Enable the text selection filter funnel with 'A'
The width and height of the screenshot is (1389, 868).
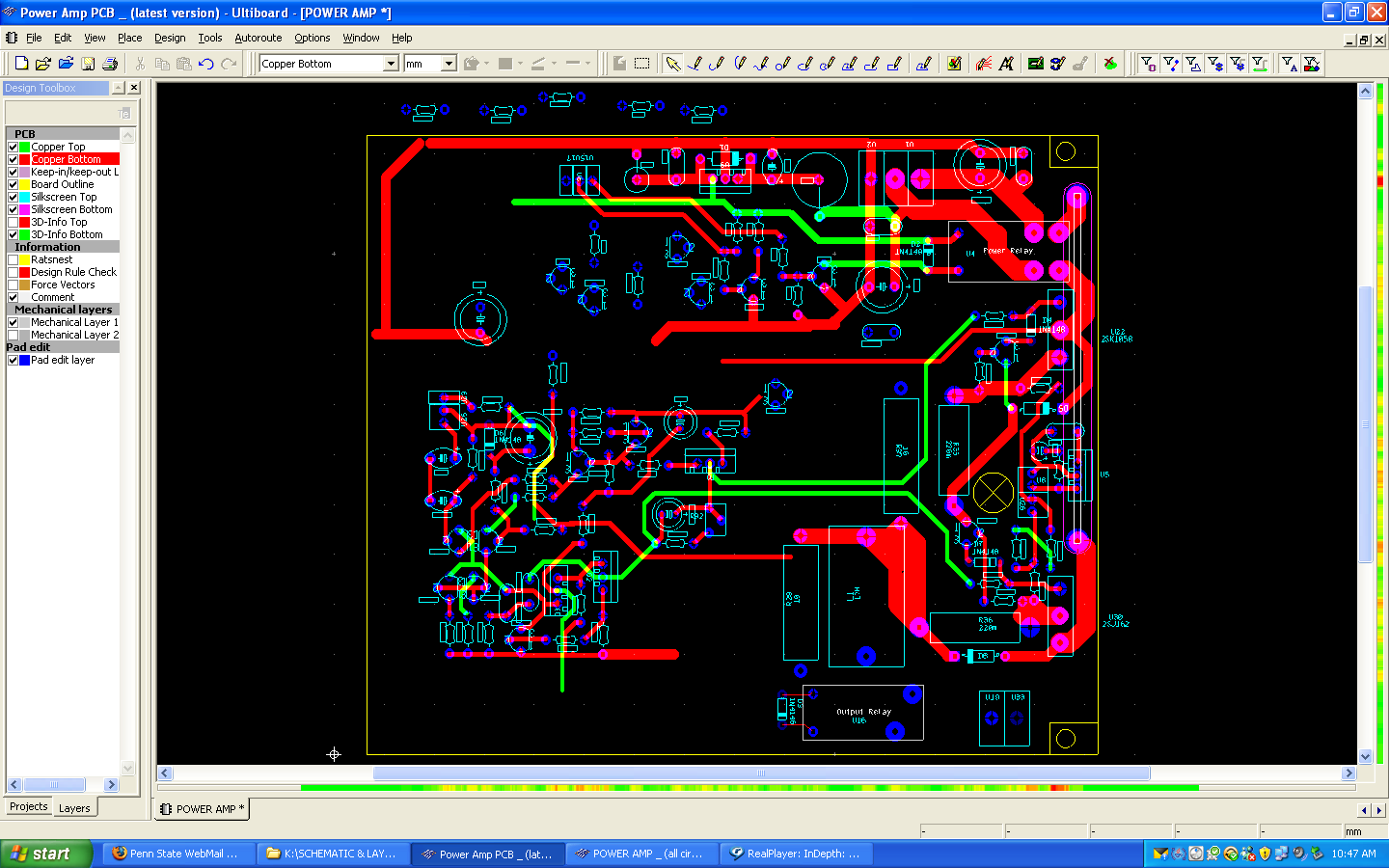1289,64
